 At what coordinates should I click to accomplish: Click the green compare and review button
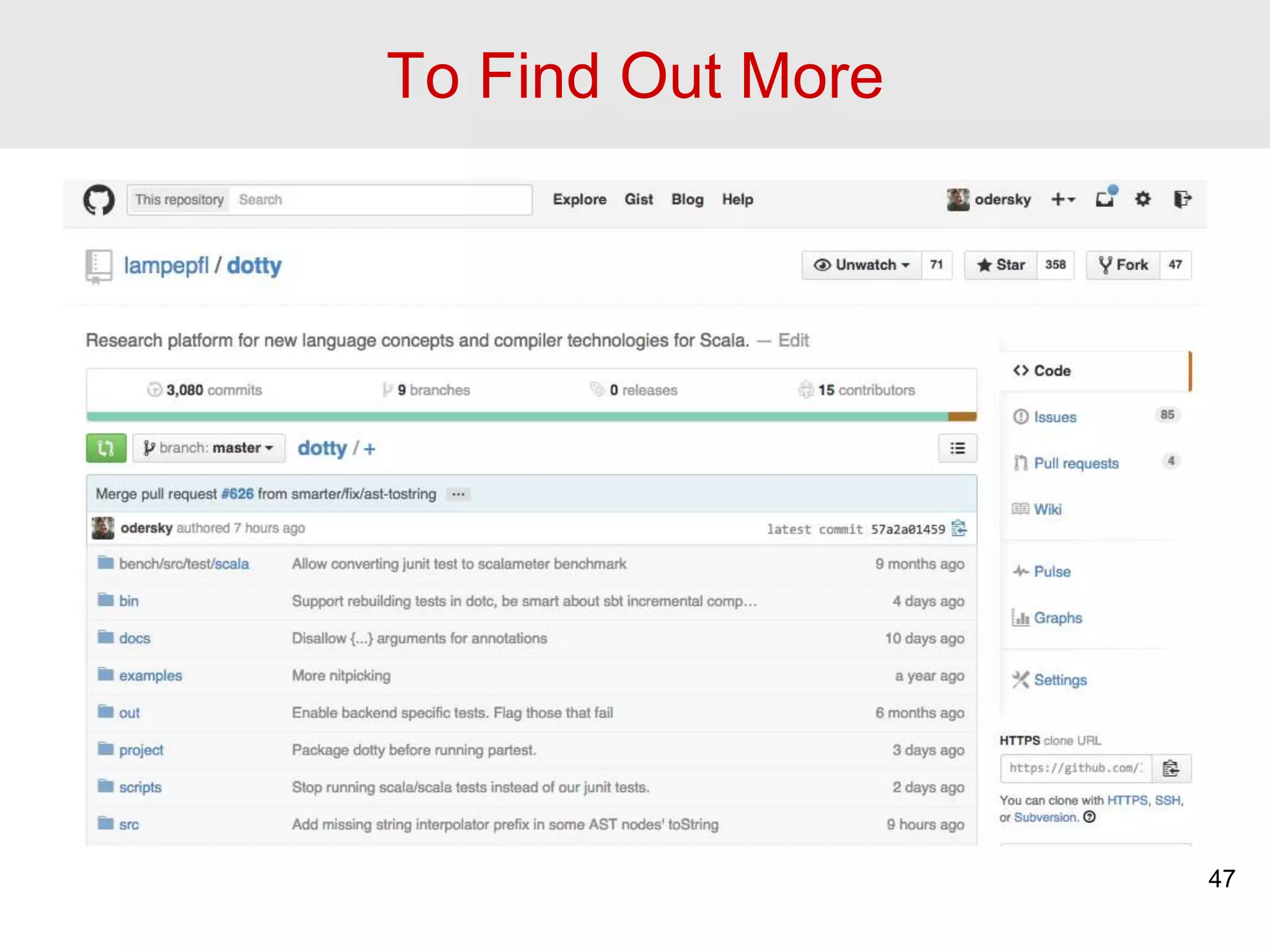point(106,447)
